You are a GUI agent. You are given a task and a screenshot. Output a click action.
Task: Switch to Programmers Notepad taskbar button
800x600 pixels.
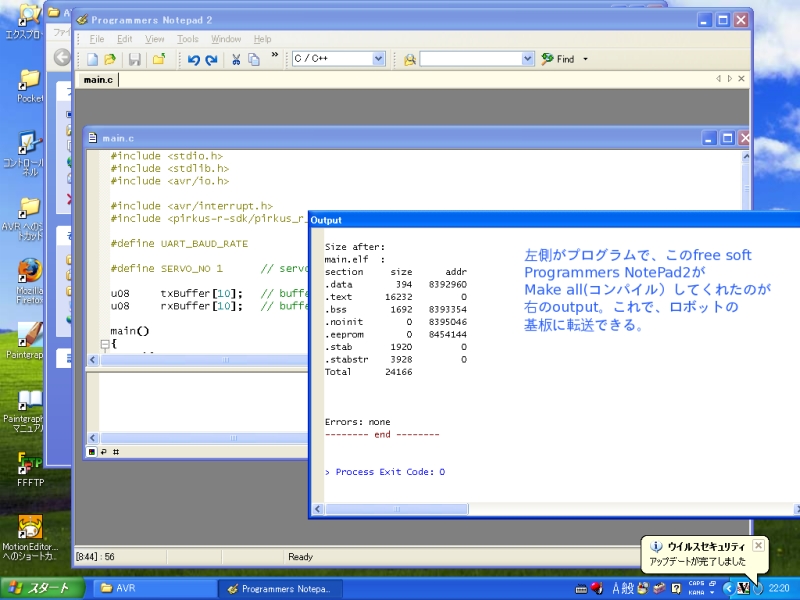point(280,588)
